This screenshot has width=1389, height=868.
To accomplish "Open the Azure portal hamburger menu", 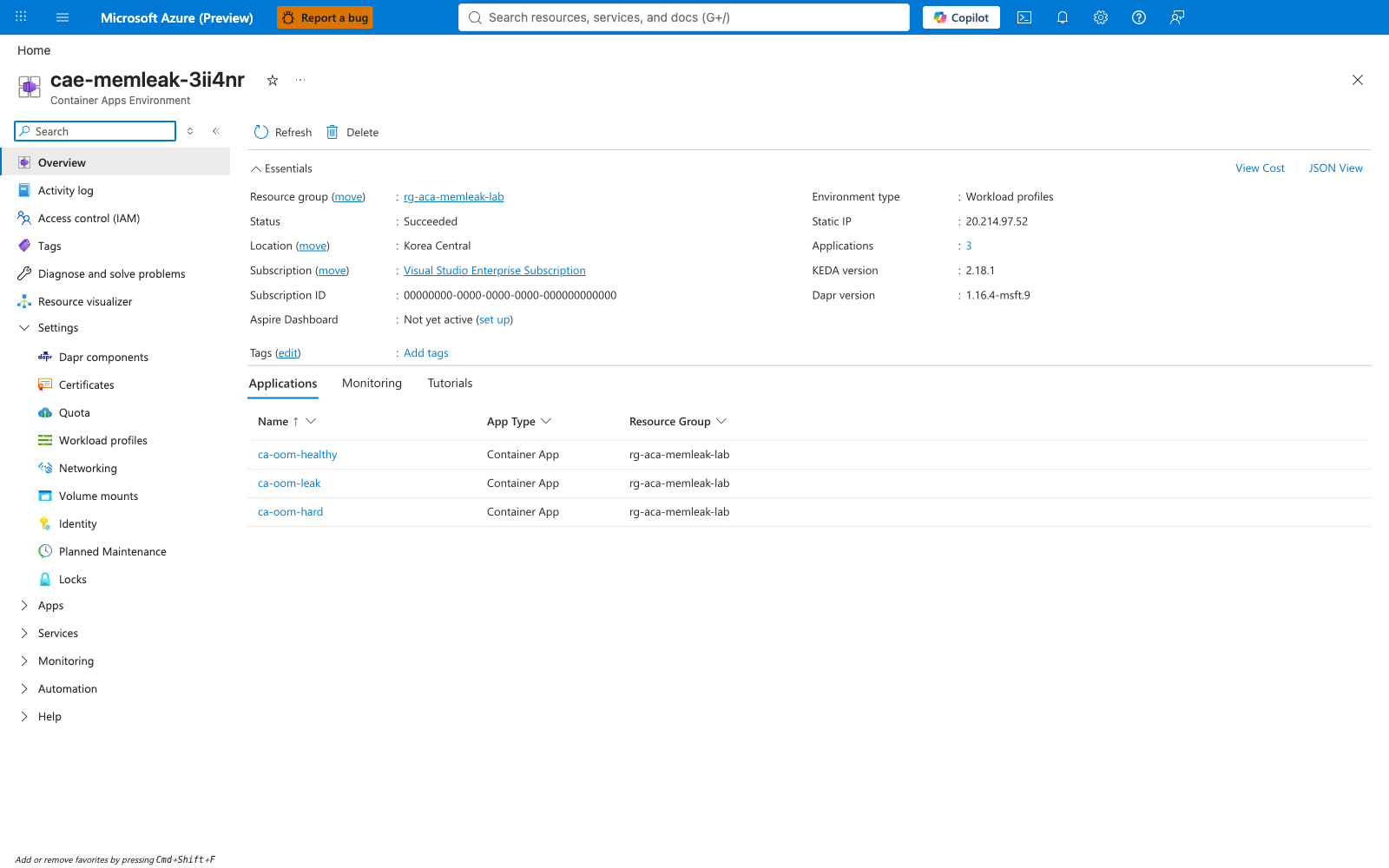I will click(63, 17).
